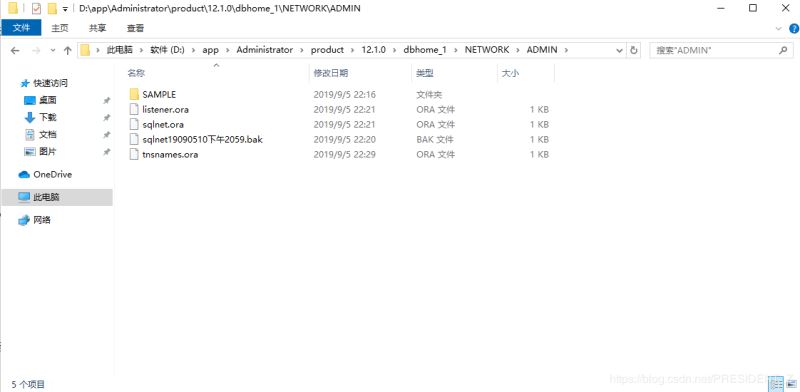
Task: Click the 5 个项目 status text
Action: click(x=29, y=384)
